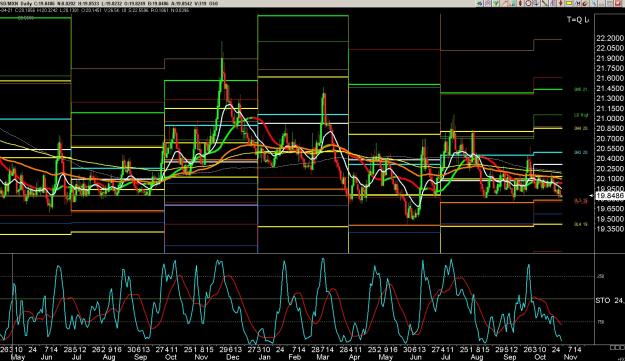Click the toolbar icon with letter H

tap(578, 3)
